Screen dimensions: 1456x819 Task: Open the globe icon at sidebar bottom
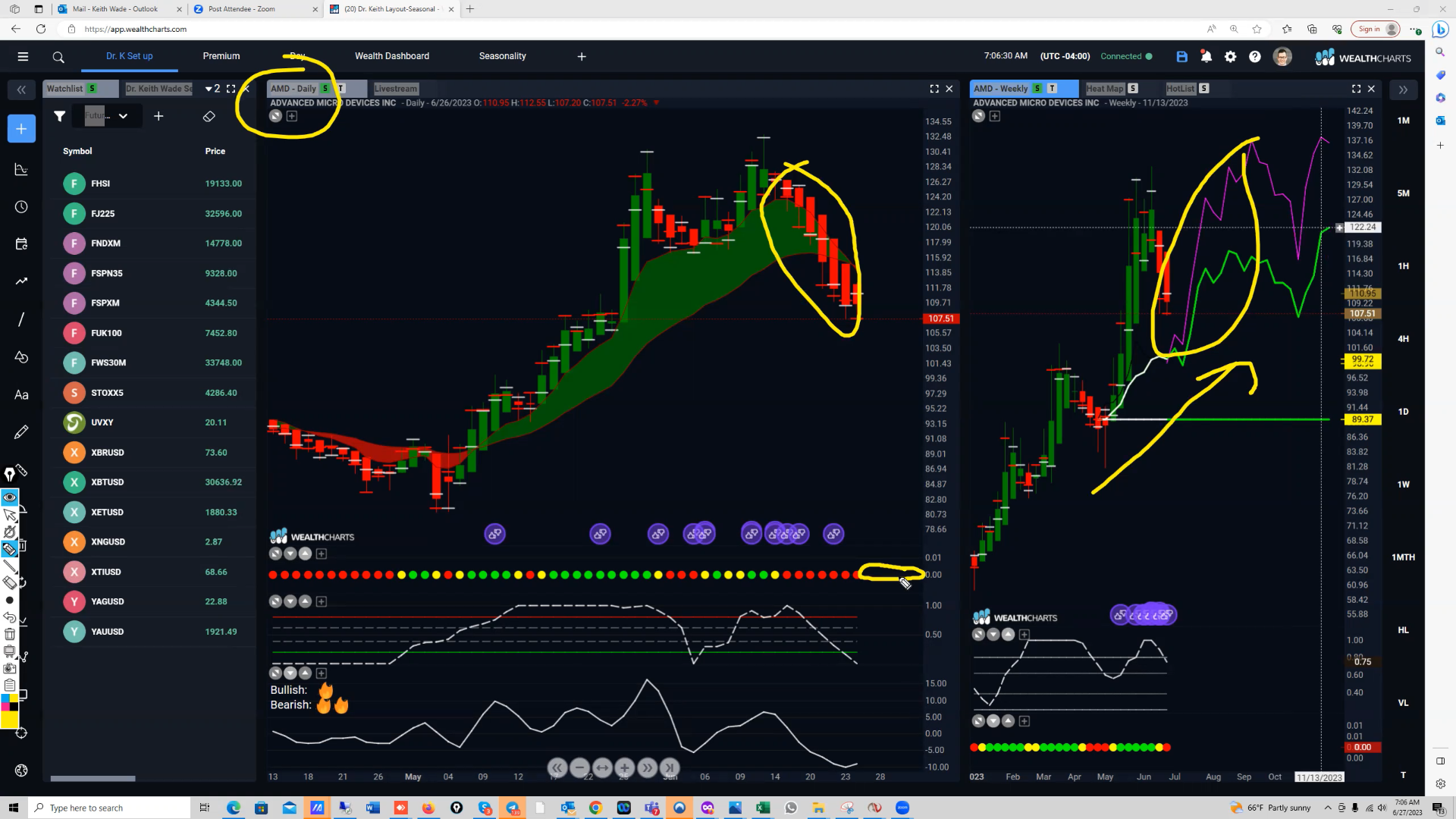[21, 770]
